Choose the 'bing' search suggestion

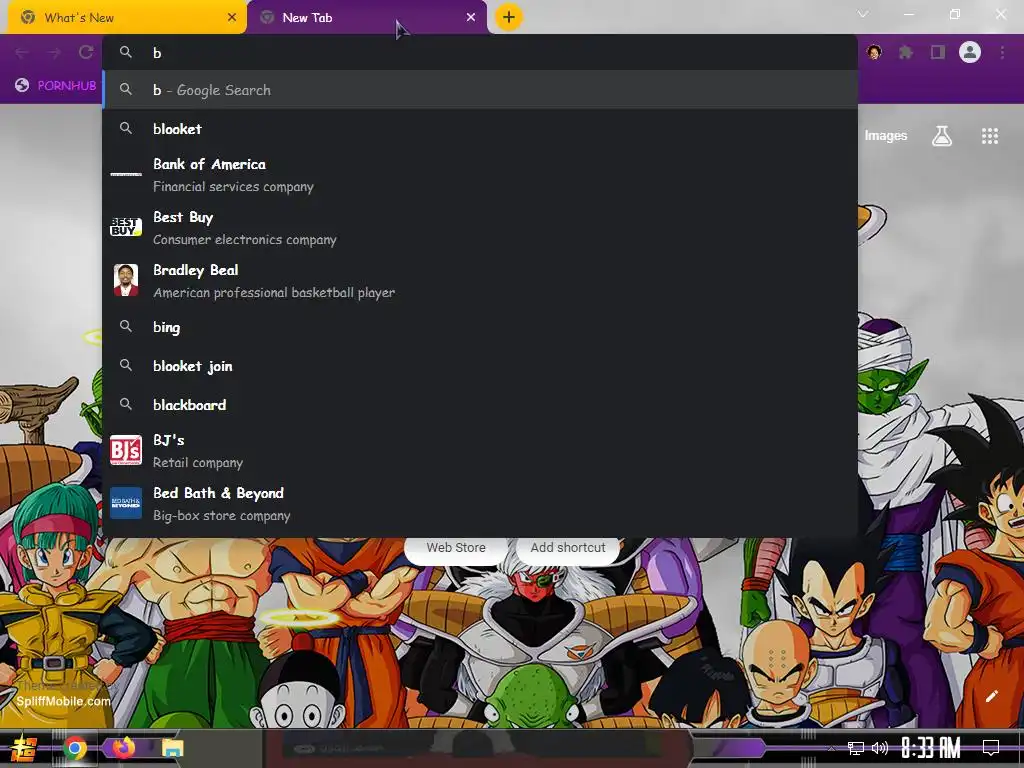click(480, 327)
